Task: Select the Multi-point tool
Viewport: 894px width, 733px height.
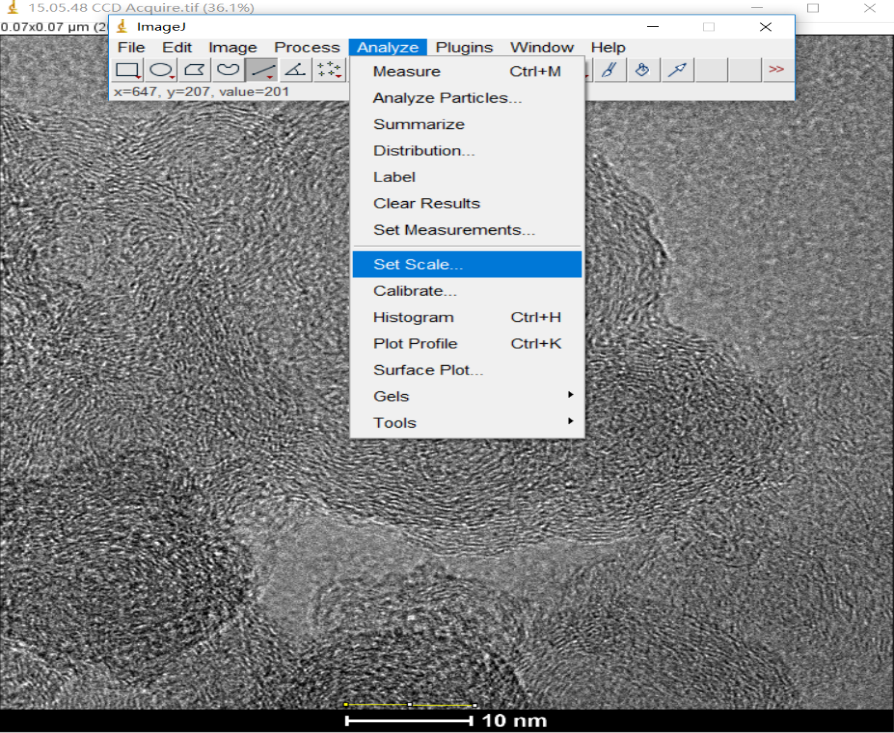Action: coord(328,70)
